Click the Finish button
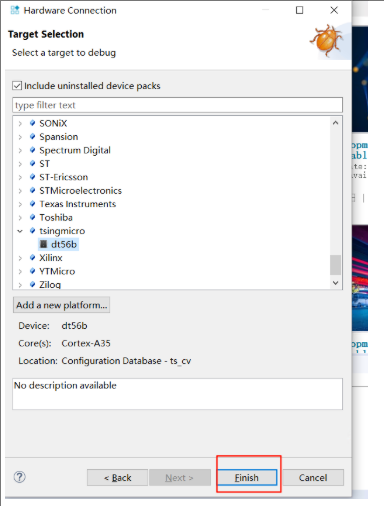This screenshot has height=506, width=384. tap(247, 478)
